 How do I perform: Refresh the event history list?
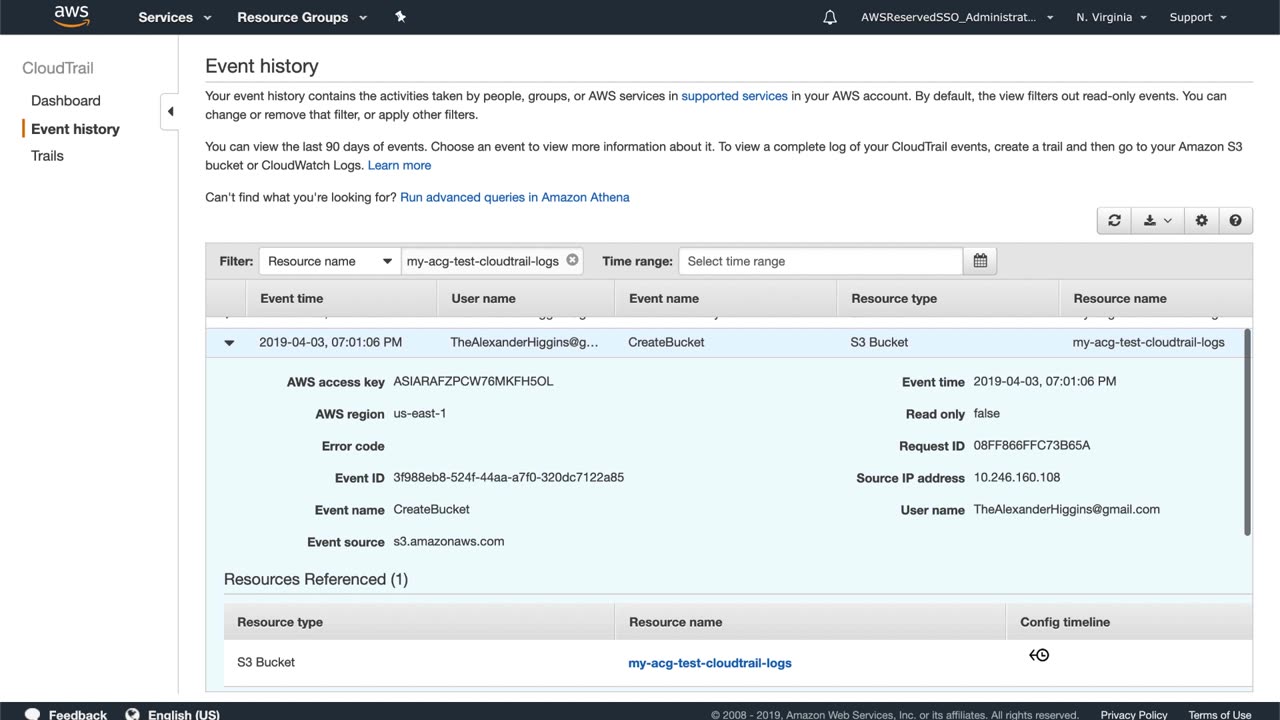coord(1114,221)
